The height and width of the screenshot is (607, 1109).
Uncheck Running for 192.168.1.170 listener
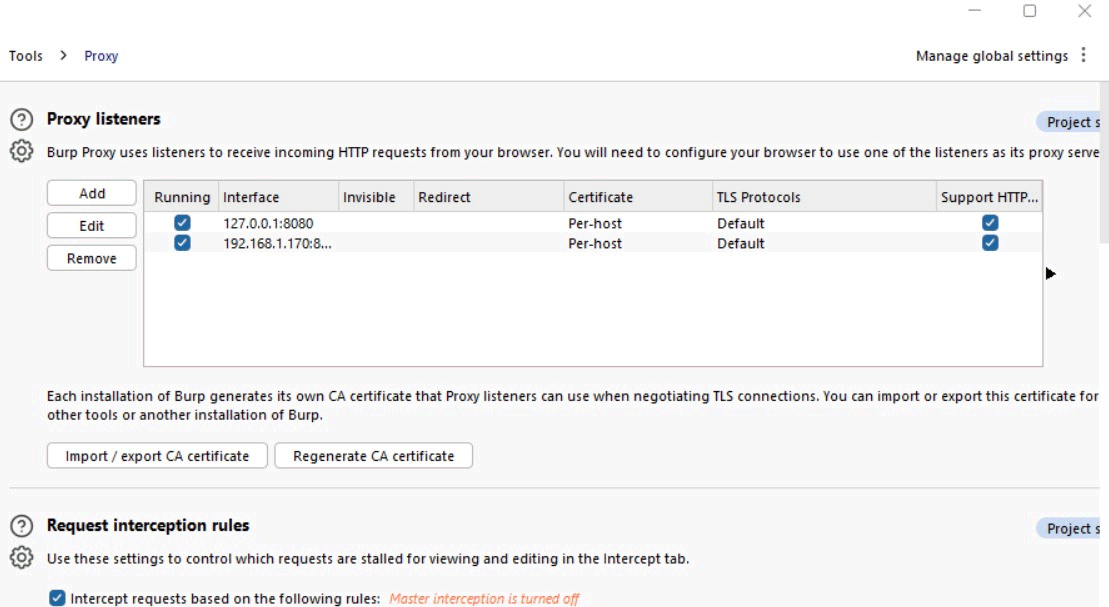(x=182, y=243)
